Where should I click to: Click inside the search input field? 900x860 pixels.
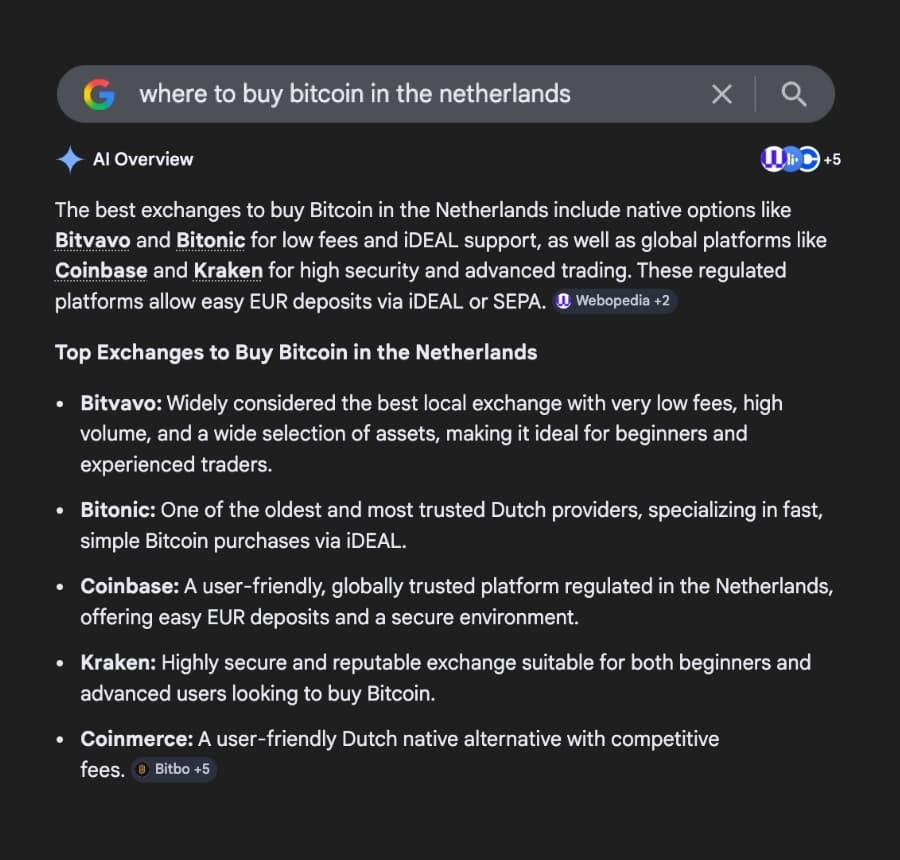(x=400, y=93)
